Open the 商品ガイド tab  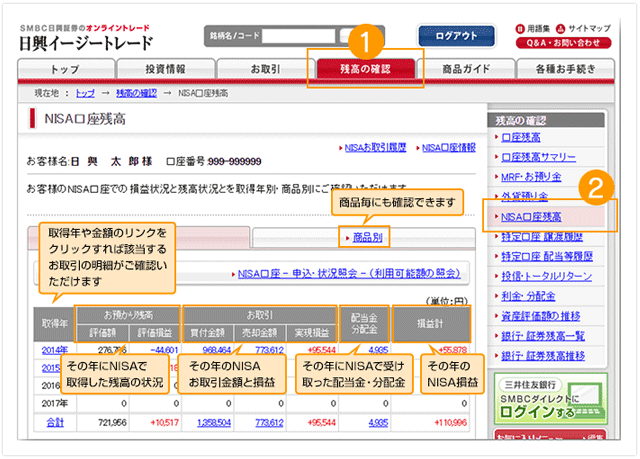point(464,69)
